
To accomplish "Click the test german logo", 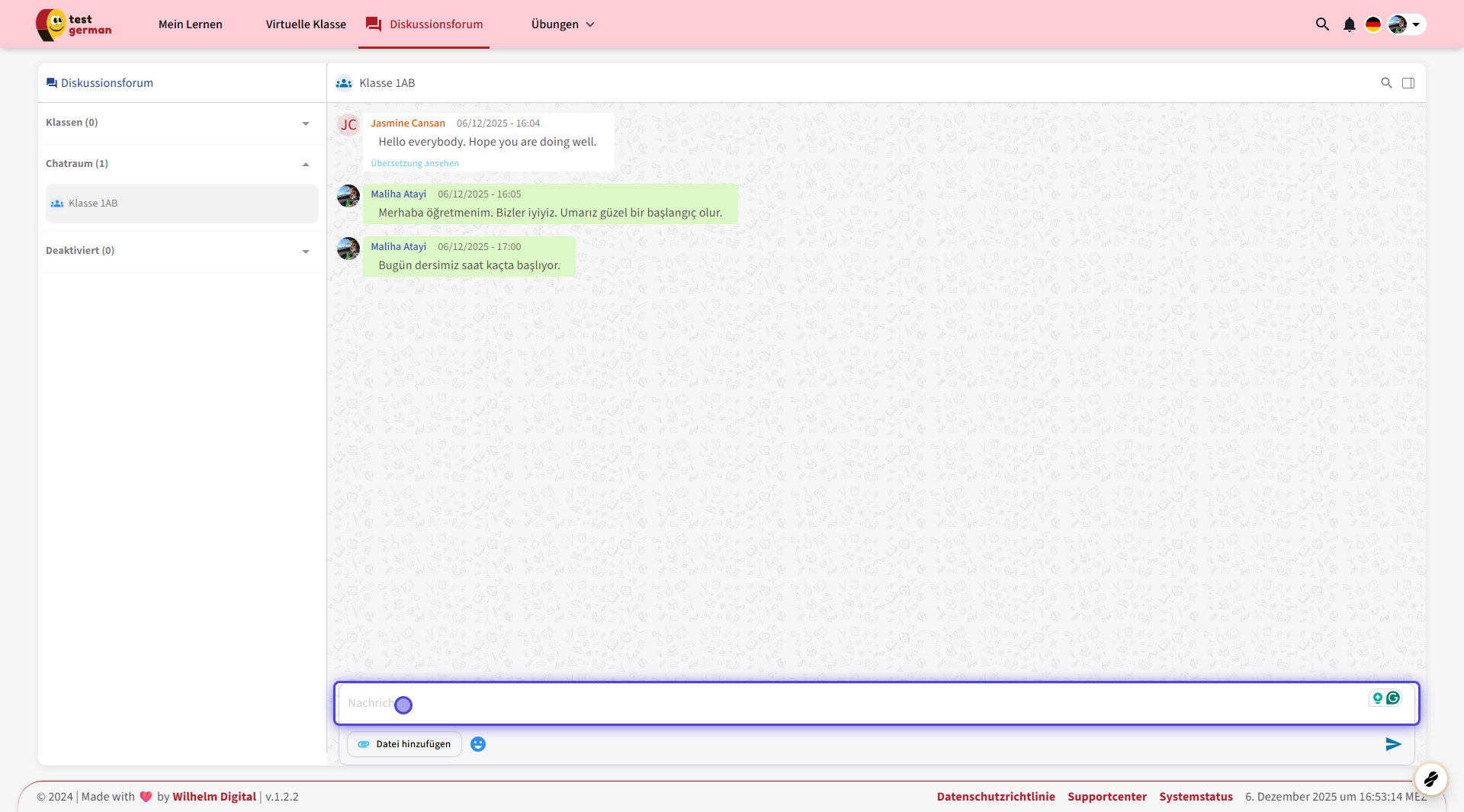I will tap(74, 24).
